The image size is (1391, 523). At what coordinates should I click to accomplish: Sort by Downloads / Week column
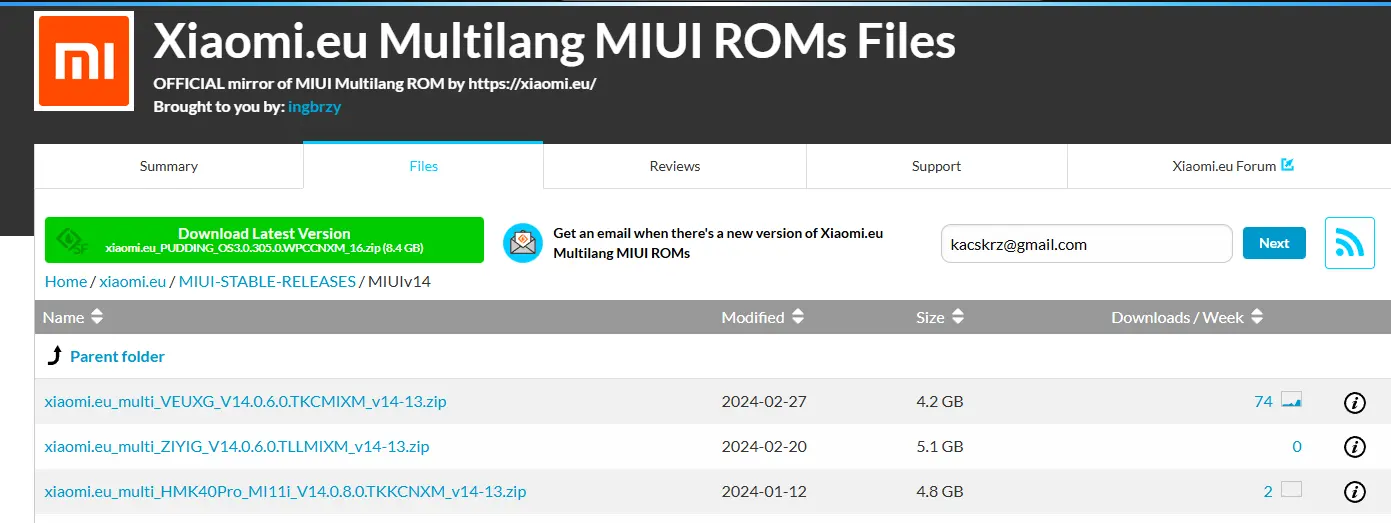coord(1186,317)
